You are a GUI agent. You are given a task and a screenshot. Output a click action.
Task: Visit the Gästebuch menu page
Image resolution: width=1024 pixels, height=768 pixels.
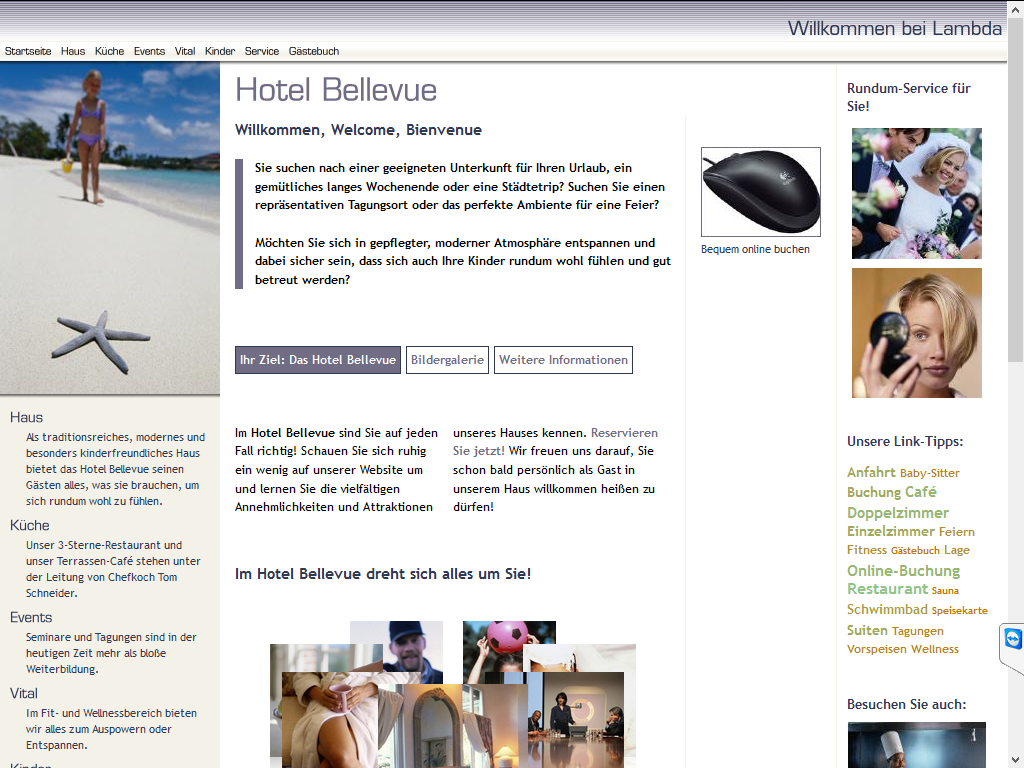pos(314,51)
